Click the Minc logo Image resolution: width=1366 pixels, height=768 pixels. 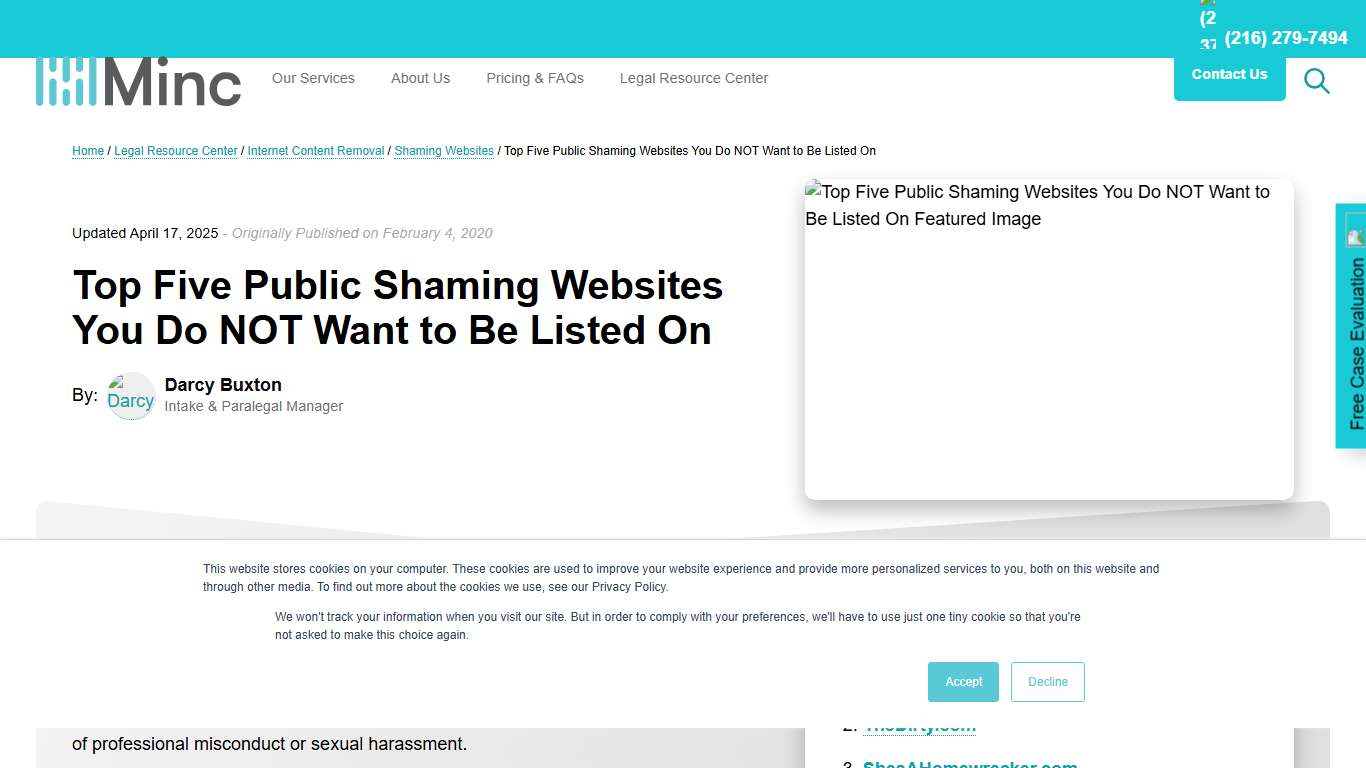pyautogui.click(x=138, y=81)
